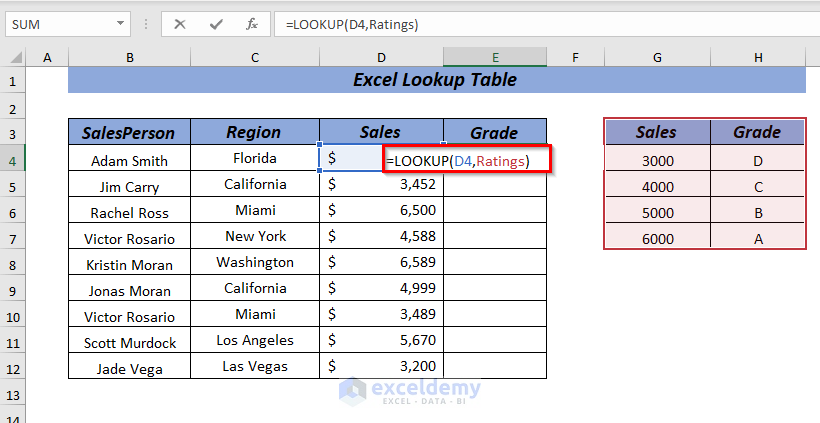
Task: Select column C header
Action: tap(255, 58)
